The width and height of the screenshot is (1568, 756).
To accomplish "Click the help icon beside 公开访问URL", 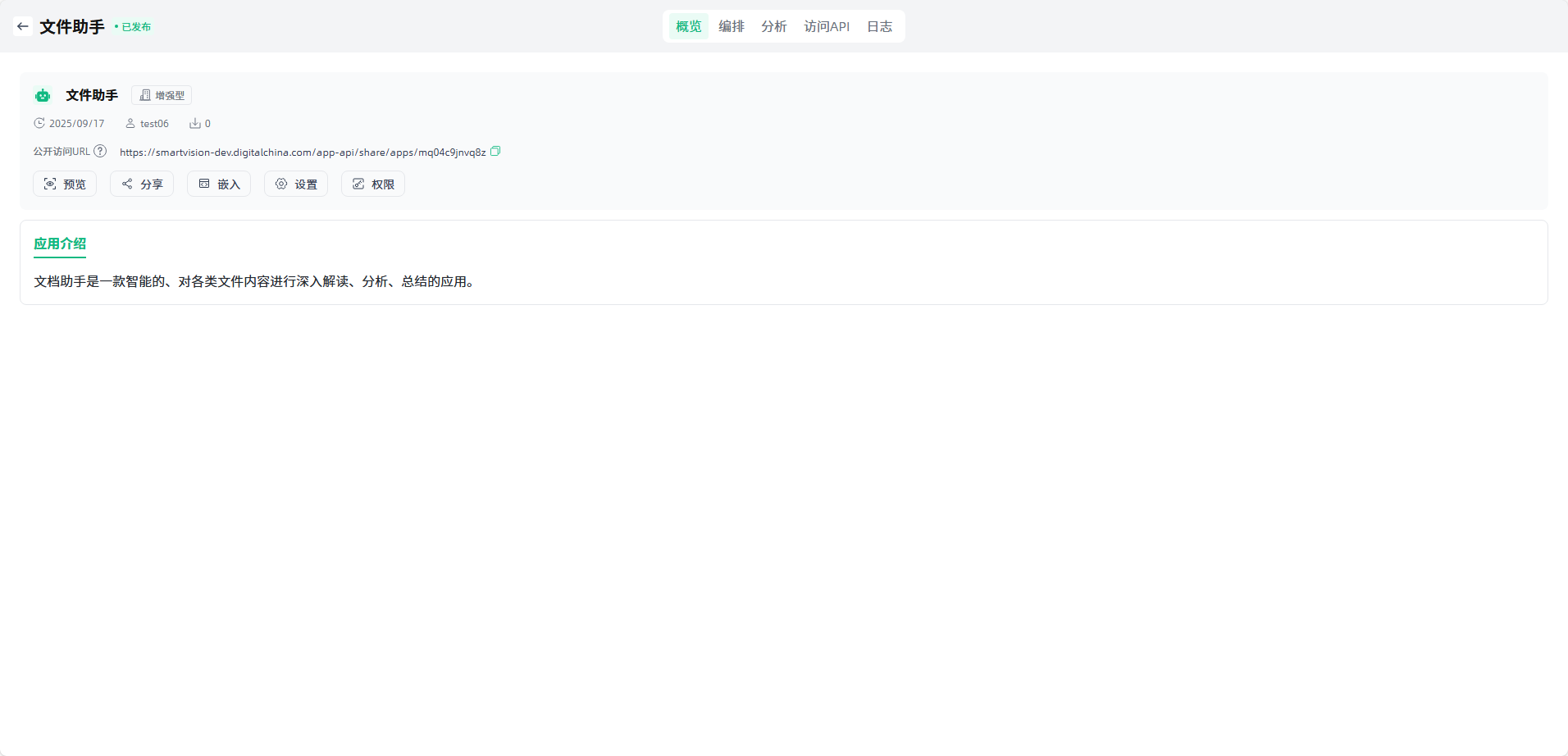I will click(x=100, y=151).
